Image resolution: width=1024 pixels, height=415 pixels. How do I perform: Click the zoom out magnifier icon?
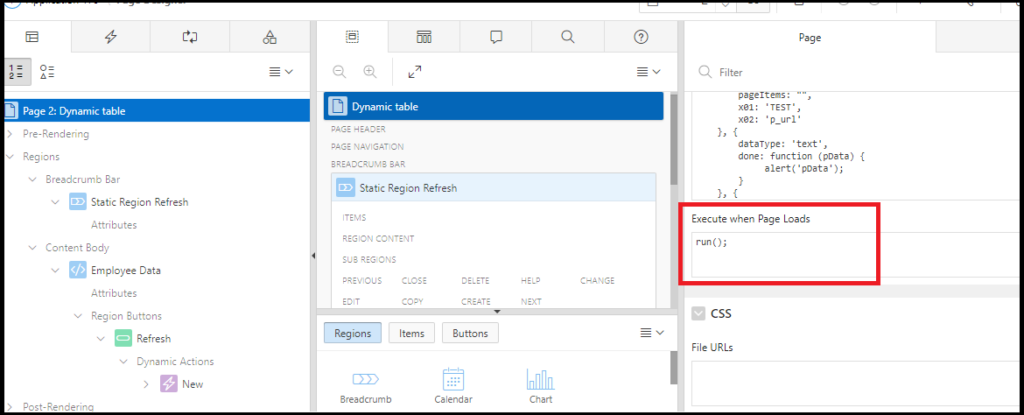tap(339, 72)
